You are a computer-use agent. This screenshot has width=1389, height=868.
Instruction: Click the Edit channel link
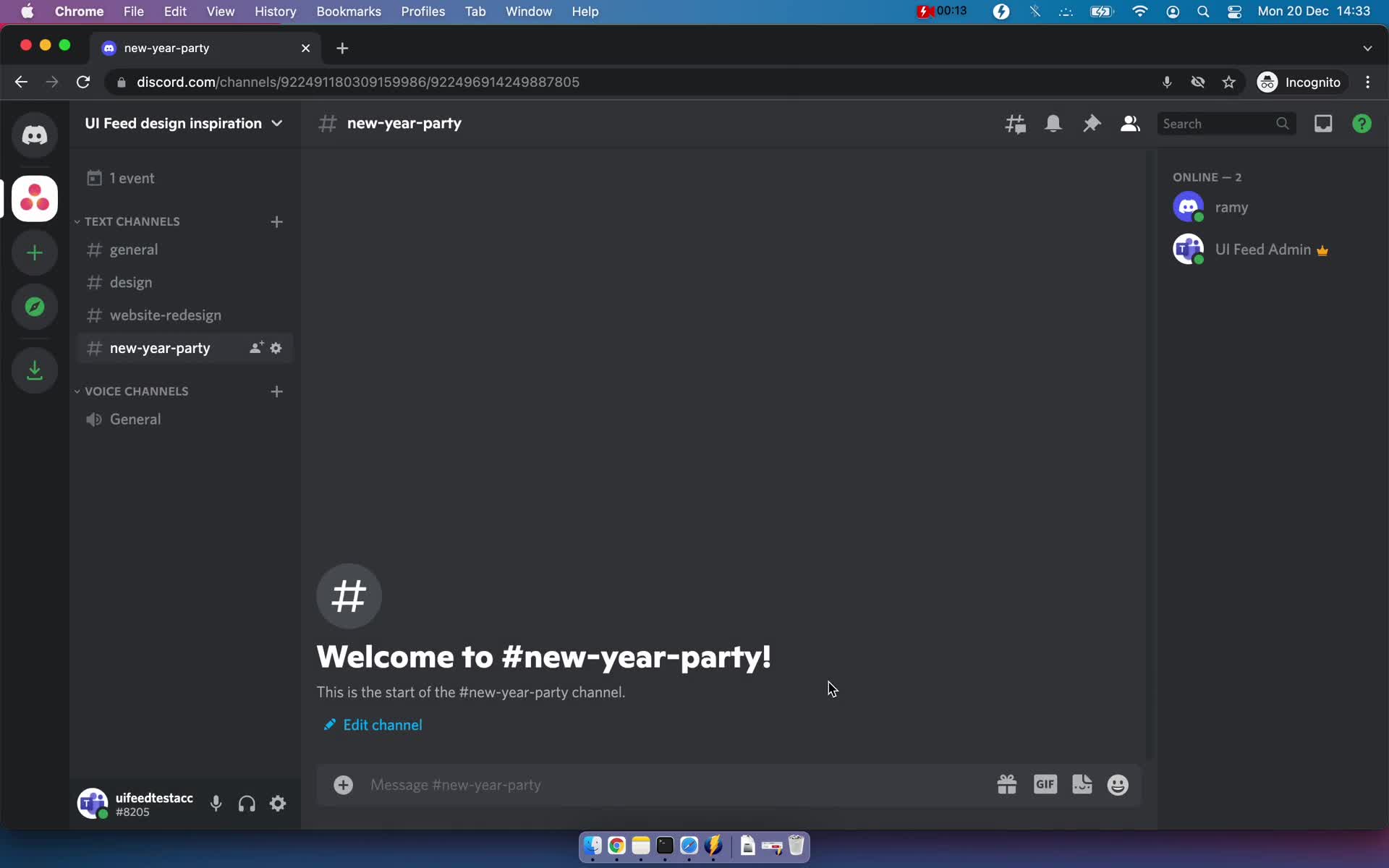pyautogui.click(x=373, y=725)
